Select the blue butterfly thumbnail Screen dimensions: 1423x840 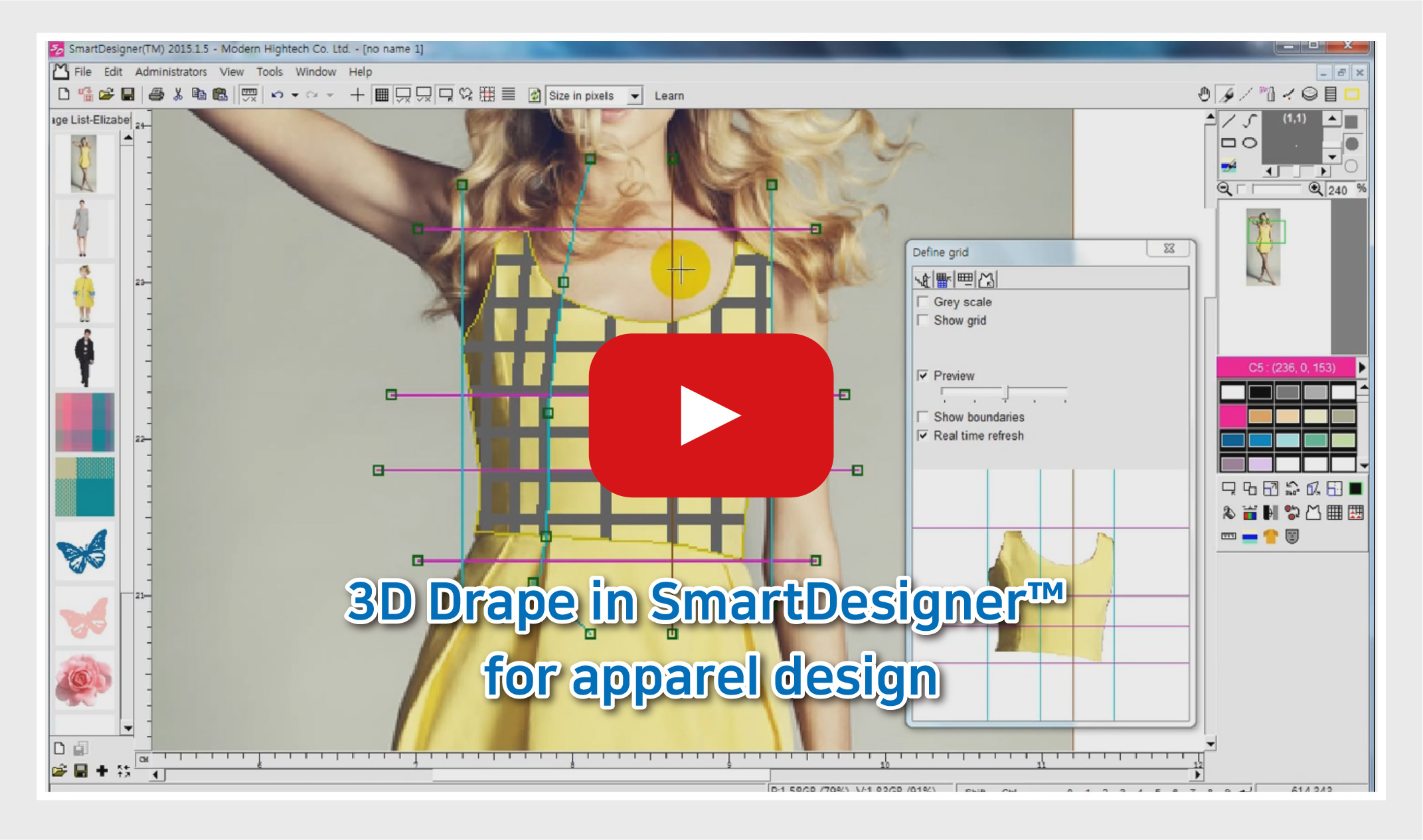click(84, 552)
